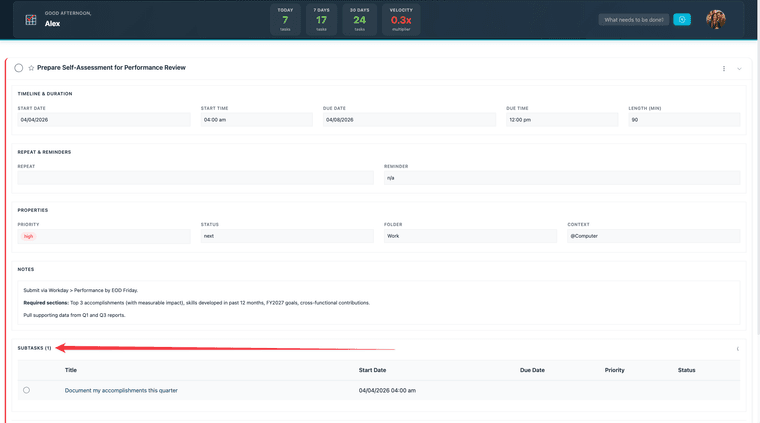Open subtask 'Document my accomplishments this quarter'

121,391
